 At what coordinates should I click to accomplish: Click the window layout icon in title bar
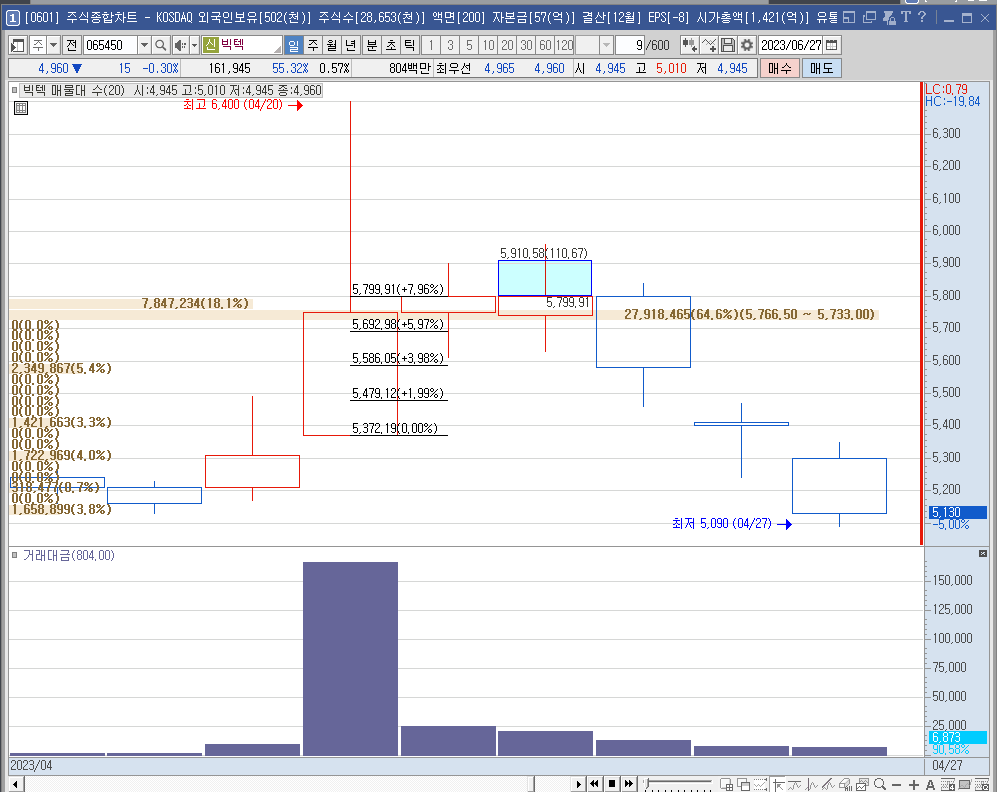click(849, 18)
